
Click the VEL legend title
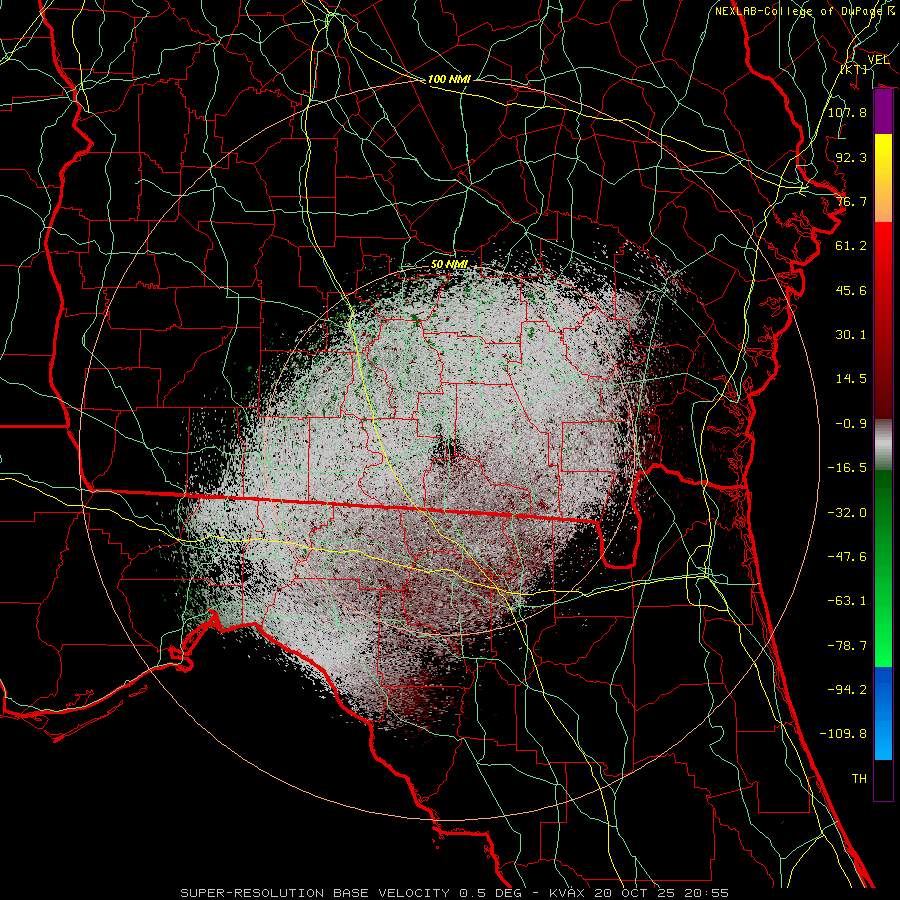pyautogui.click(x=878, y=60)
